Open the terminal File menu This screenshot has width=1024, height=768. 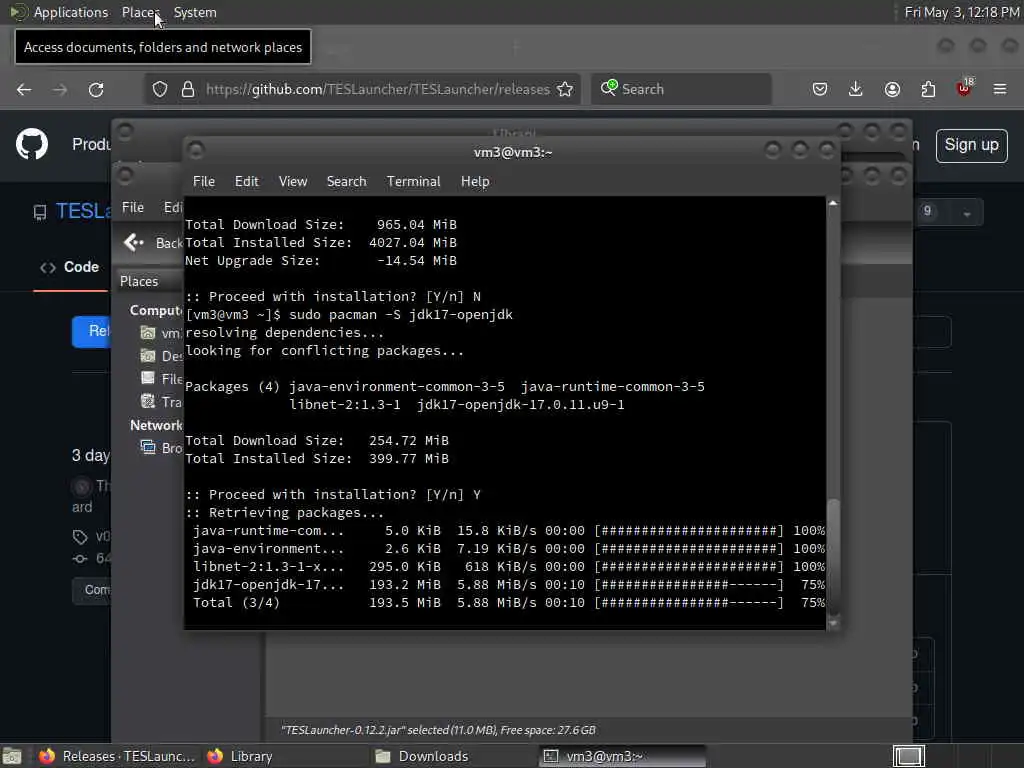point(204,182)
